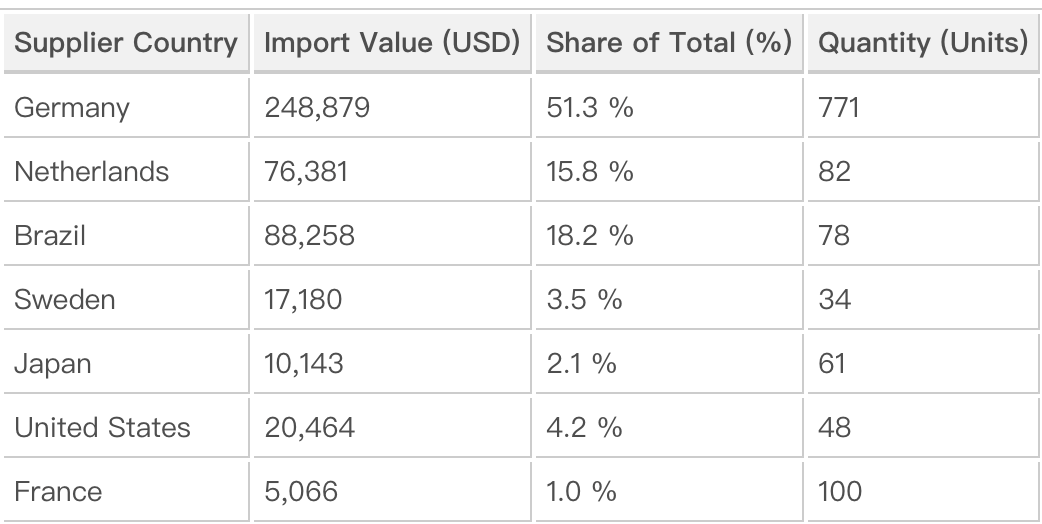Click the France country cell

(x=58, y=491)
